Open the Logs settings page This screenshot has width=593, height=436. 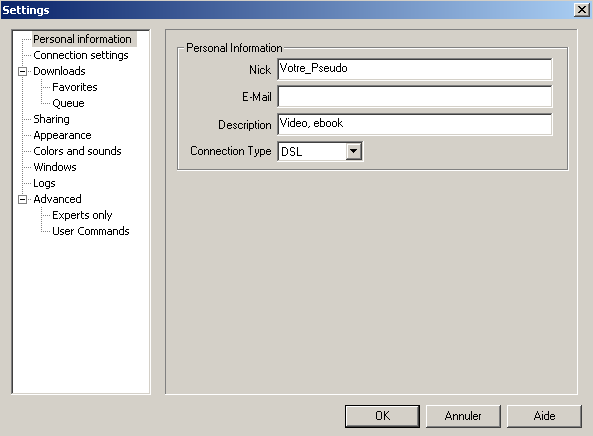pyautogui.click(x=44, y=183)
